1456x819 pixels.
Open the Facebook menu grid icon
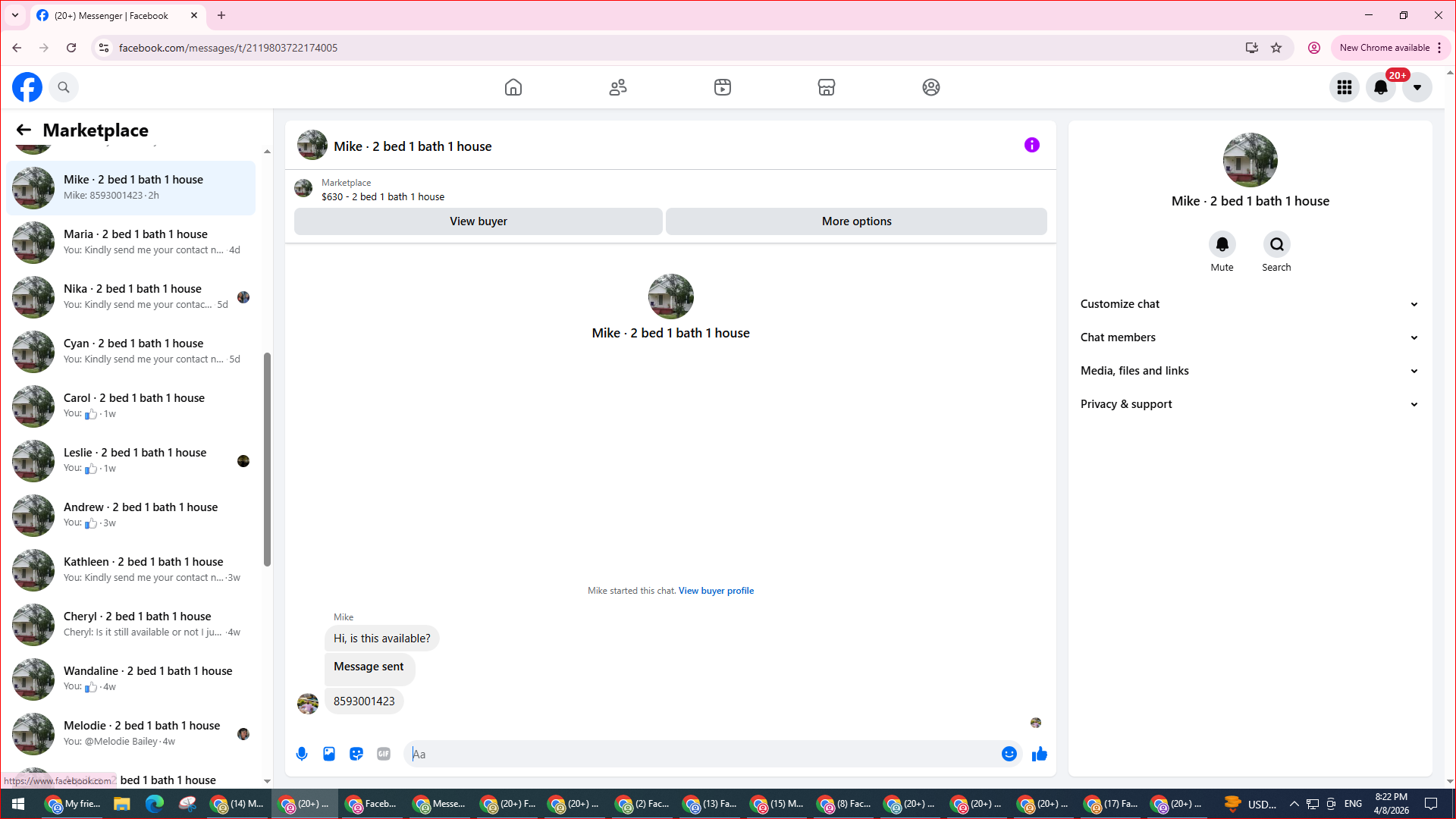[x=1345, y=87]
